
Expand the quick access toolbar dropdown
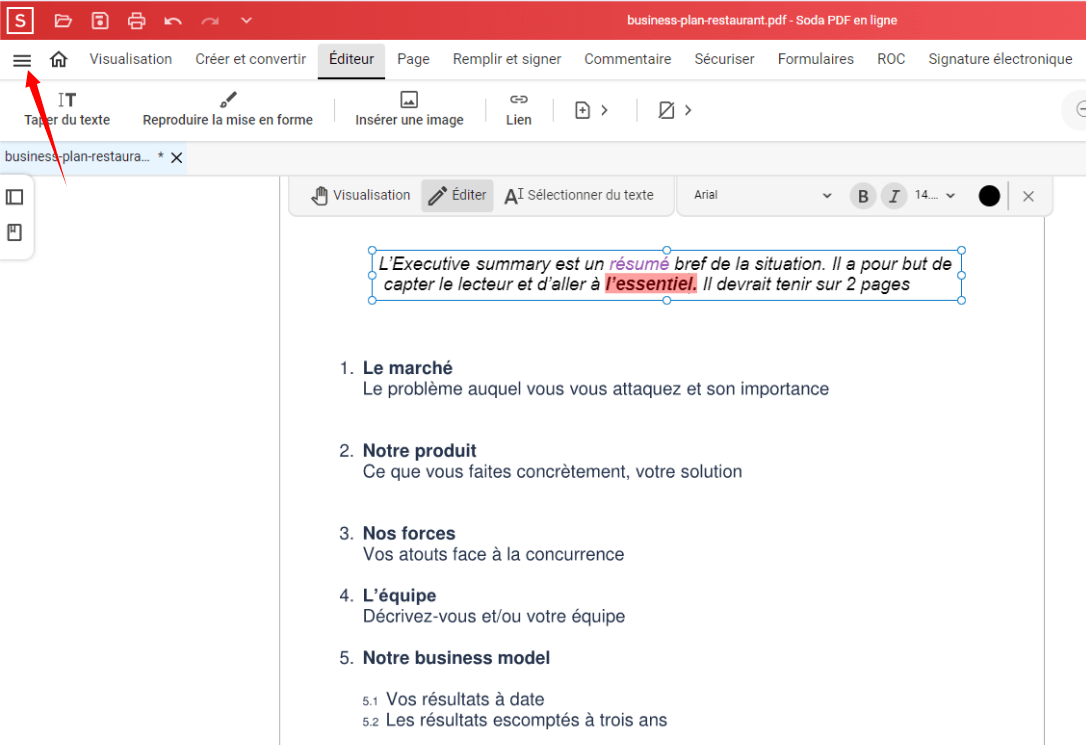tap(246, 21)
